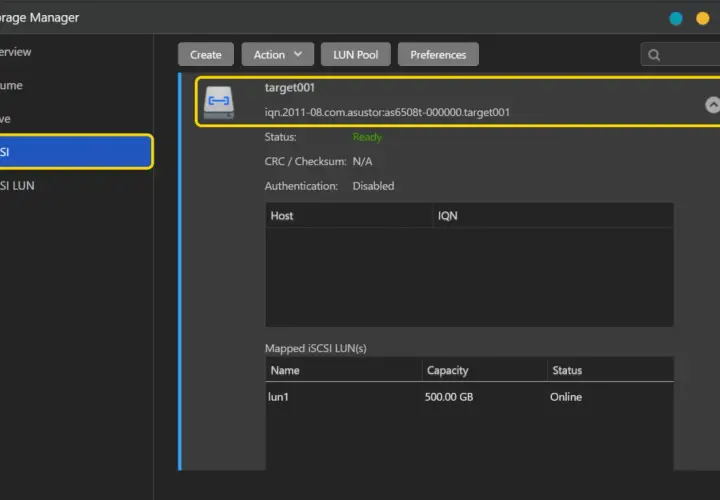Click the yellow window control button
Screen dimensions: 720x500
[x=703, y=18]
